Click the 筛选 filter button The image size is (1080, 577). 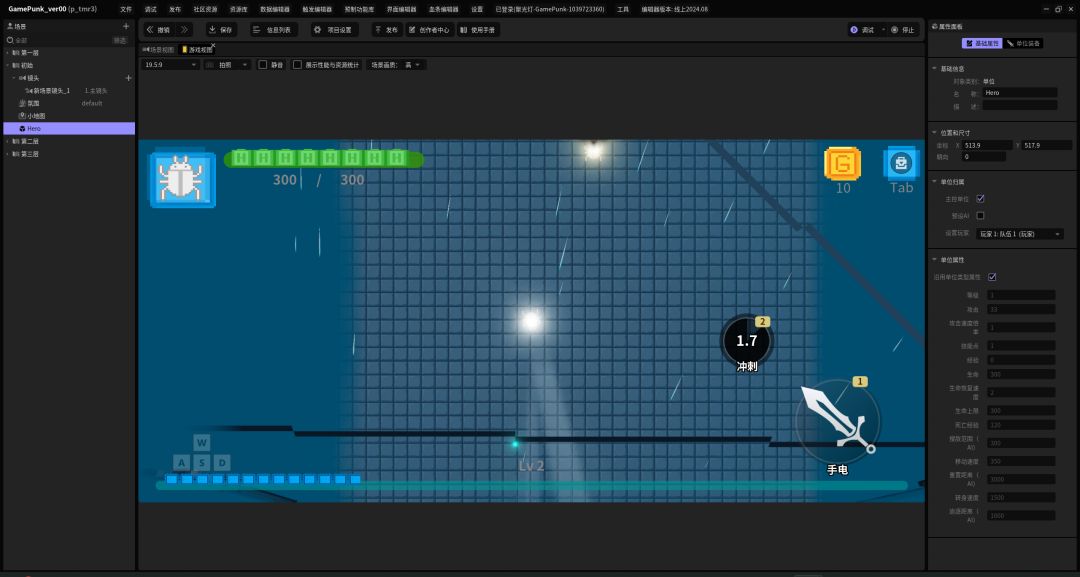tap(120, 40)
